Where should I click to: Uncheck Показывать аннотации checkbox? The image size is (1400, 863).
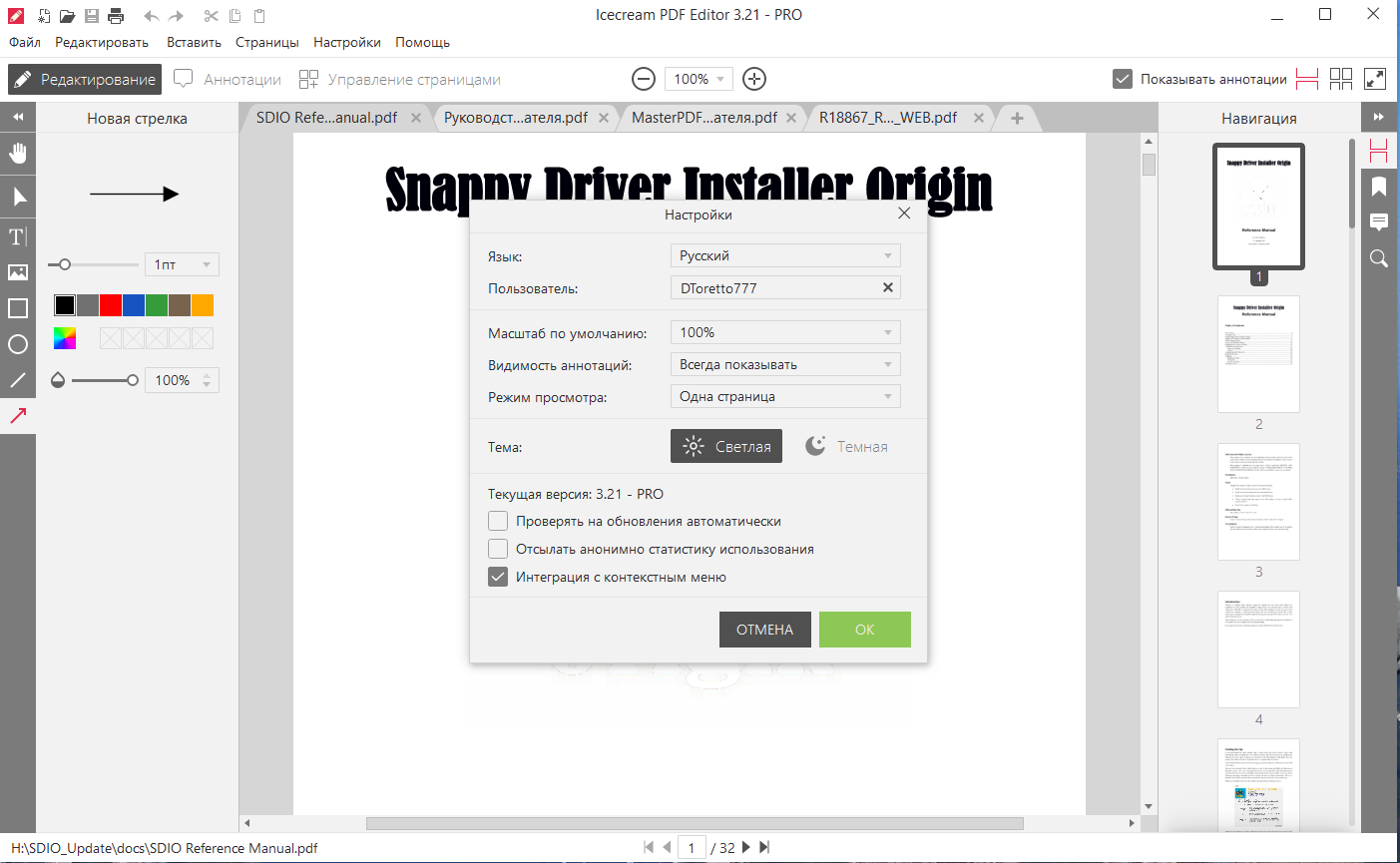[x=1123, y=79]
